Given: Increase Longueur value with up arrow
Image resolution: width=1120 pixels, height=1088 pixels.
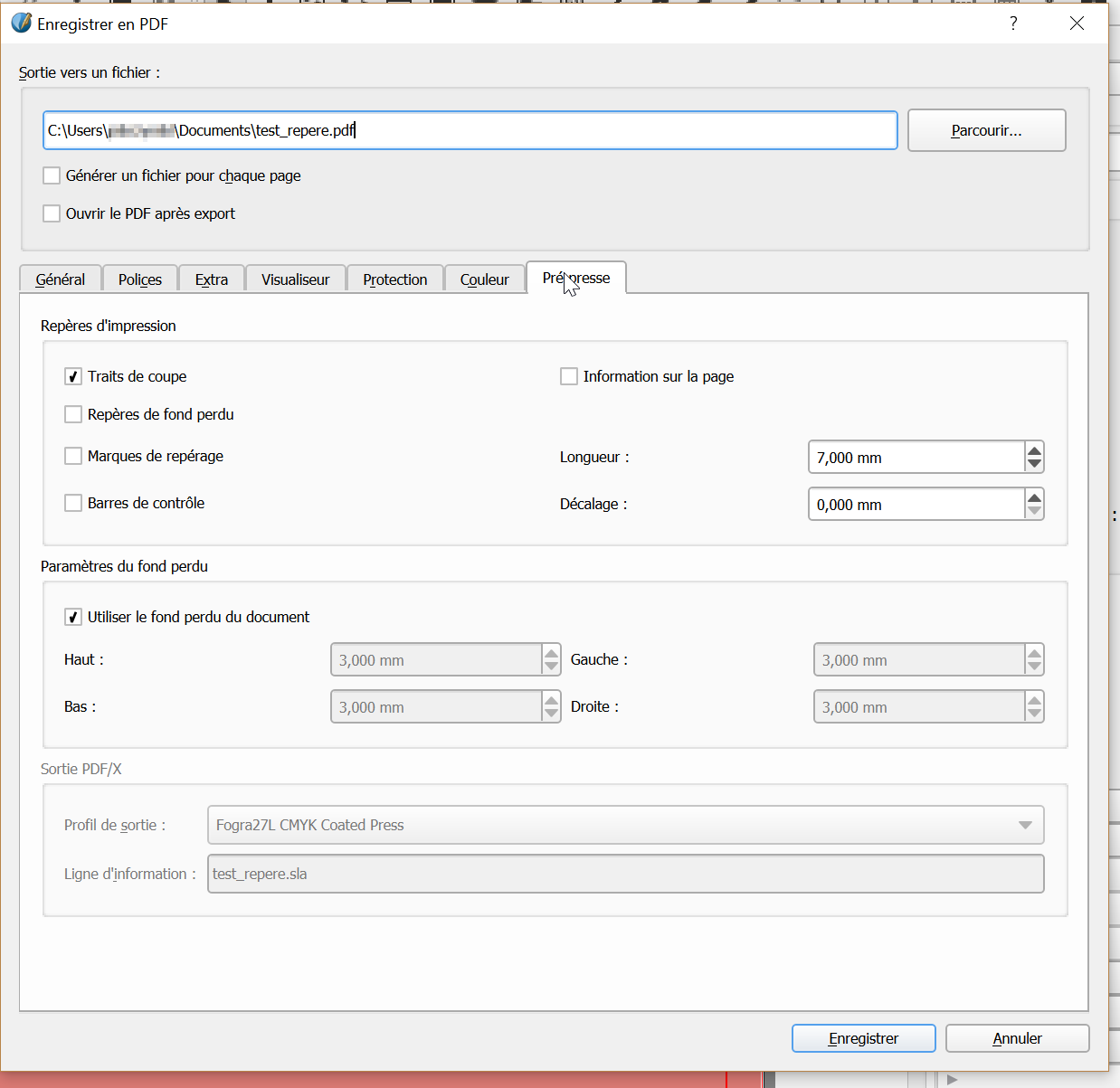Looking at the screenshot, I should click(x=1034, y=449).
